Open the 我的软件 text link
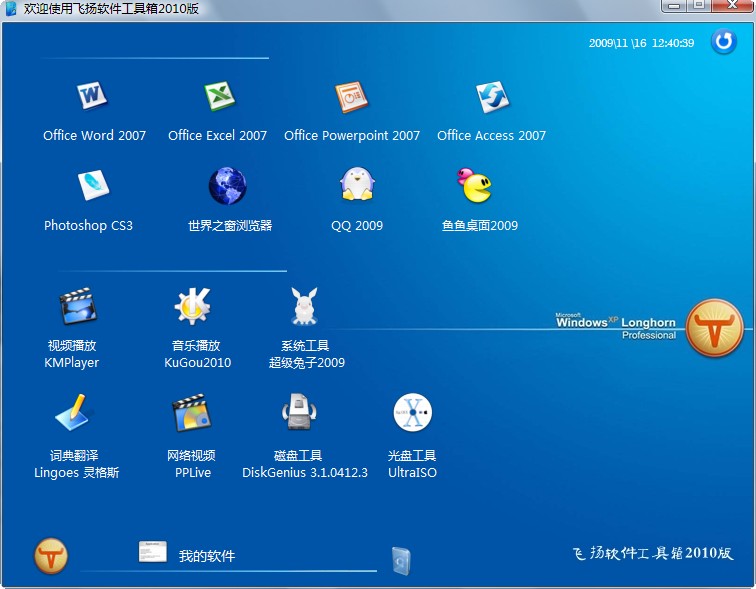This screenshot has width=756, height=589. pos(207,556)
